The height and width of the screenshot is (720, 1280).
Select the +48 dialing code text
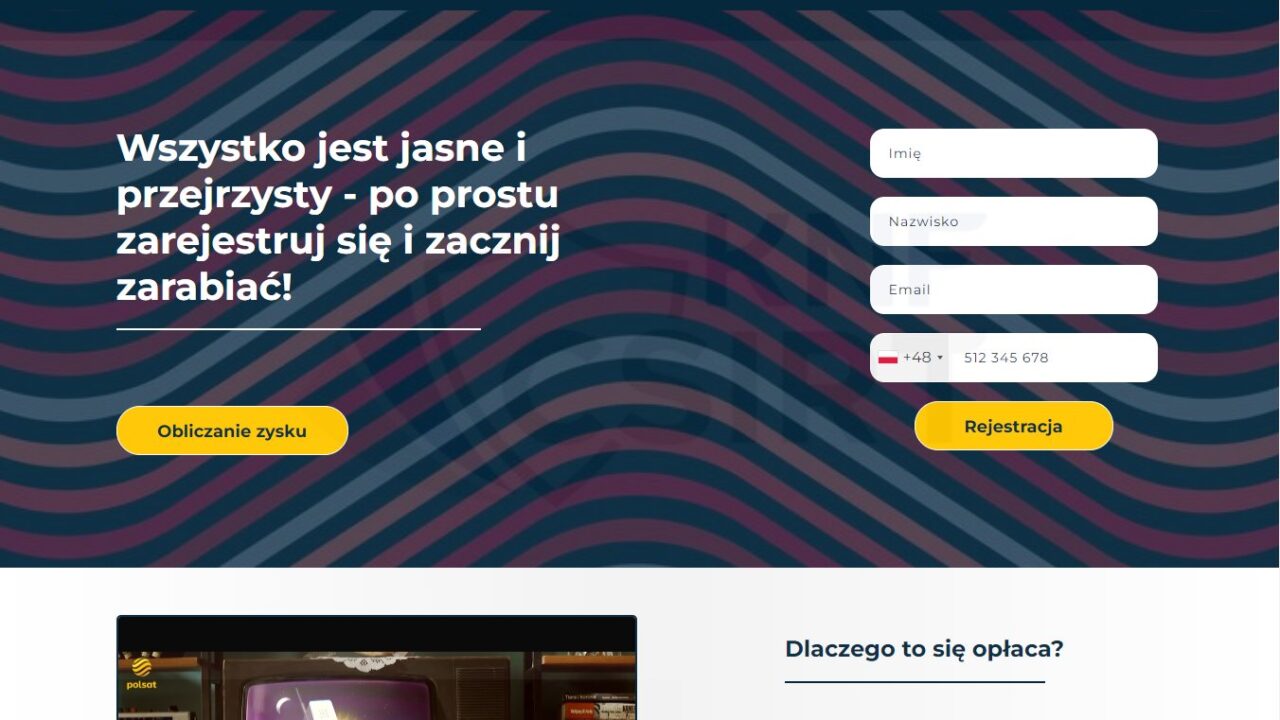coord(917,357)
